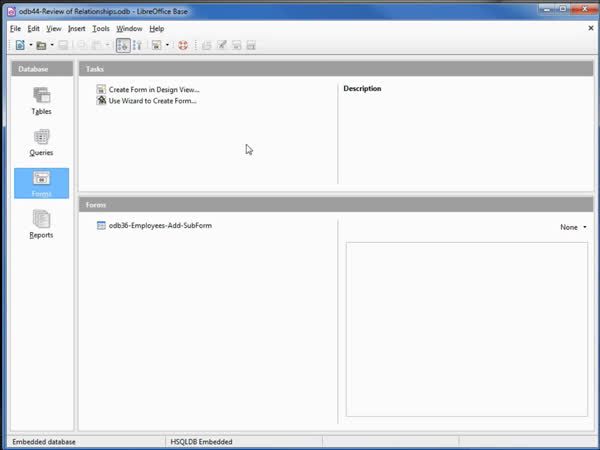Viewport: 600px width, 450px height.
Task: Open the New document dropdown arrow
Action: click(31, 45)
